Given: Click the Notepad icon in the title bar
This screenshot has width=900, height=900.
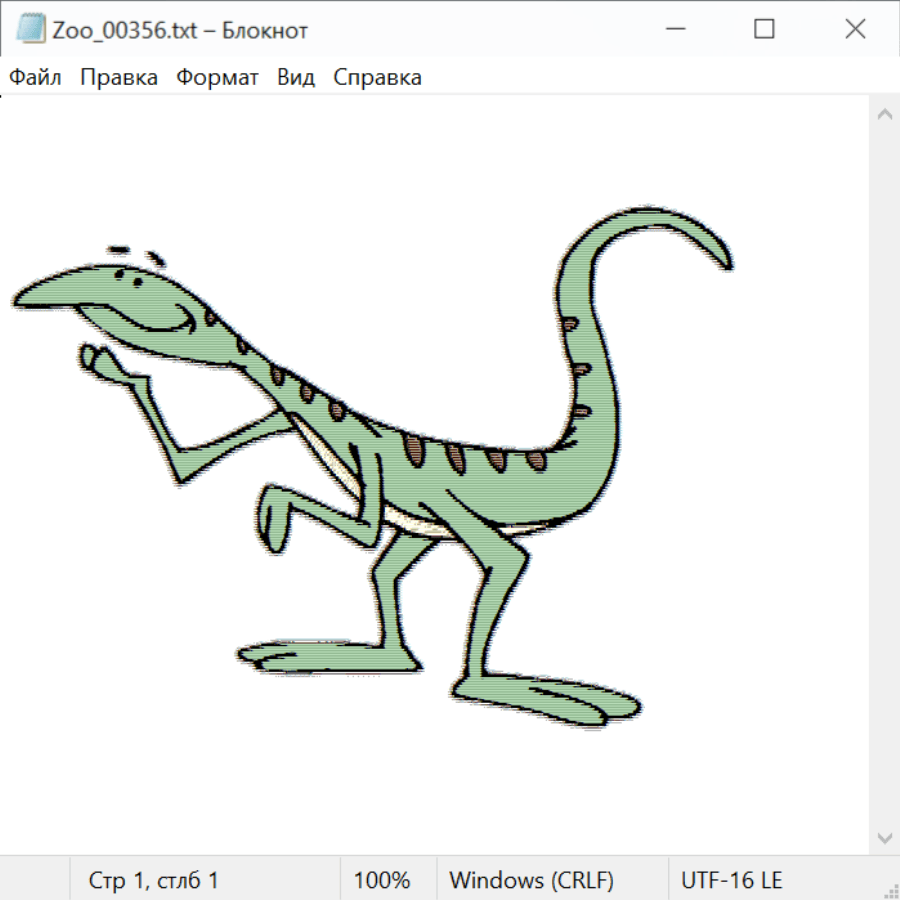Looking at the screenshot, I should click(x=31, y=30).
